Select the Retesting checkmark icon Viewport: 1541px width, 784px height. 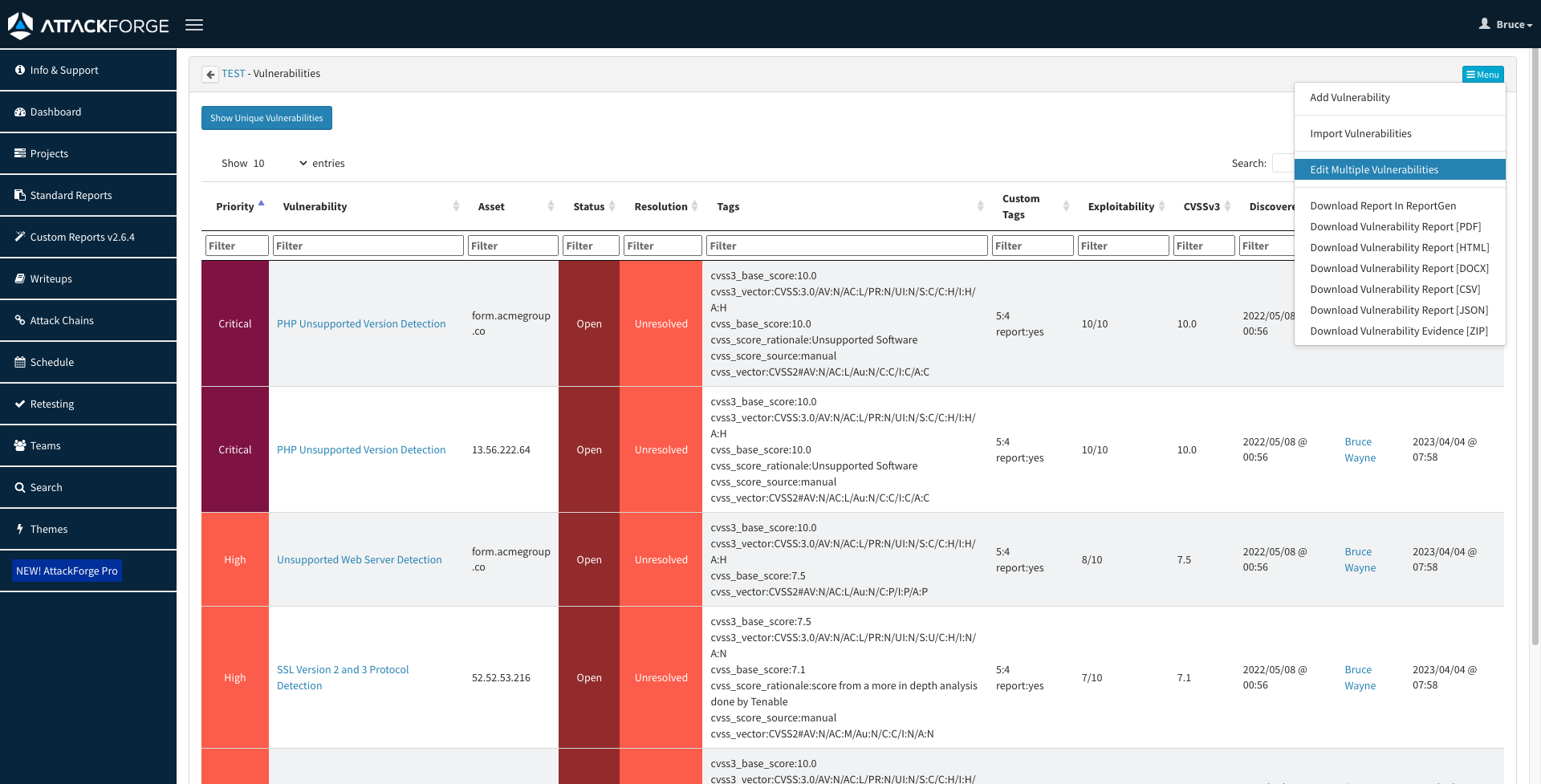[20, 404]
